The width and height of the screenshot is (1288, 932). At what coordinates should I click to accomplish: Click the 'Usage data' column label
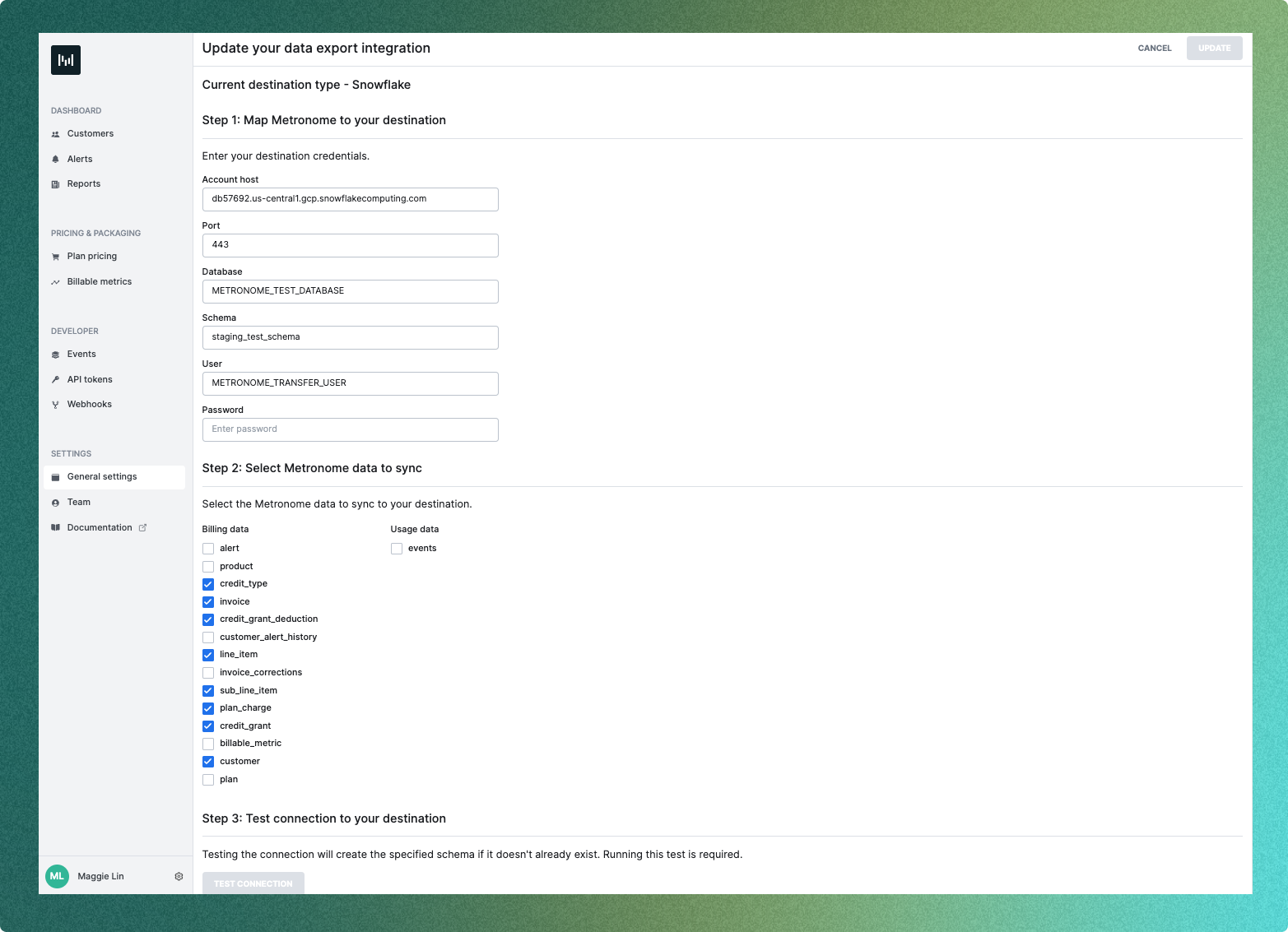point(415,530)
